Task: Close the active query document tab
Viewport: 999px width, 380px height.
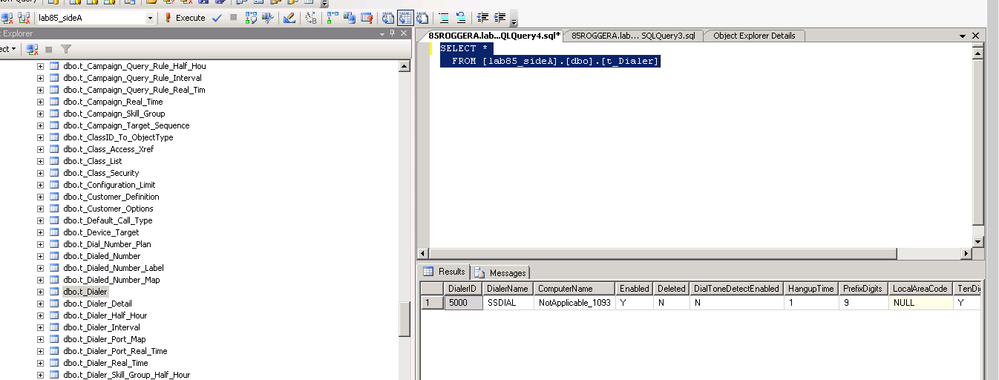Action: coord(975,36)
